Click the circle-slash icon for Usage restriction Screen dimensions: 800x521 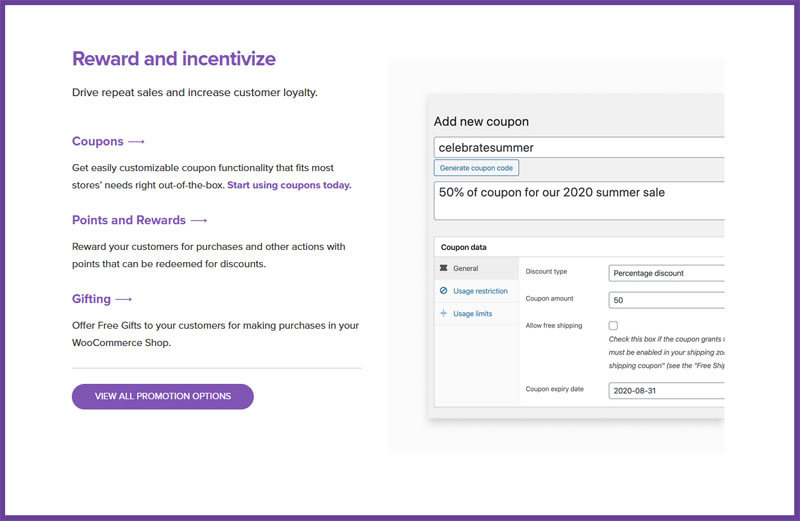[x=443, y=291]
